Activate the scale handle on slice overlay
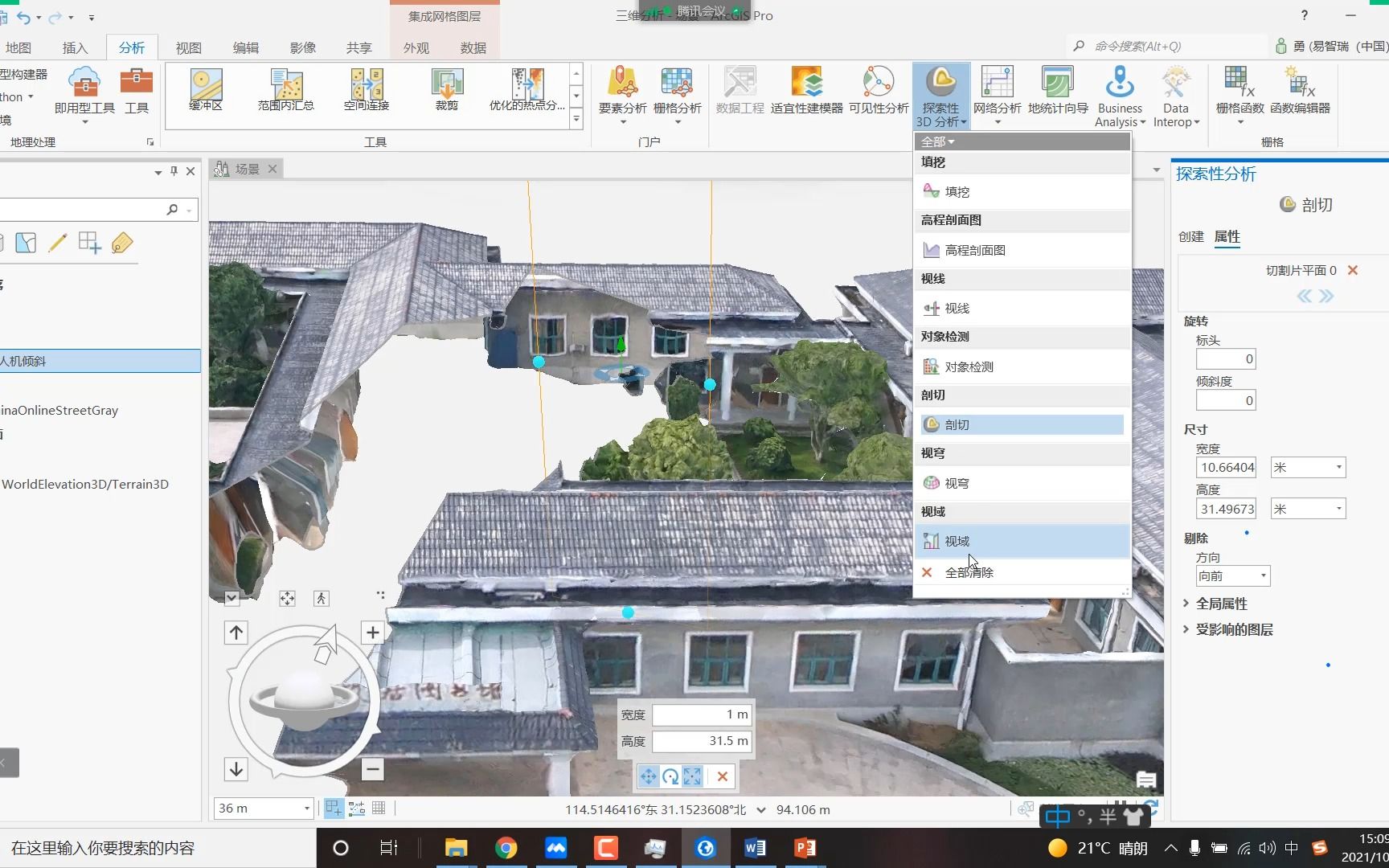This screenshot has height=868, width=1389. click(x=692, y=776)
